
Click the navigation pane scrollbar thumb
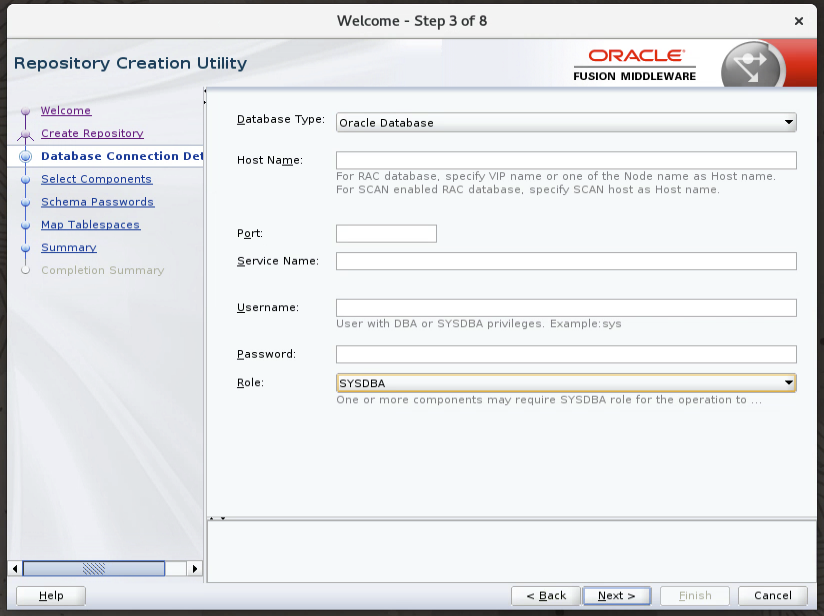[x=94, y=568]
